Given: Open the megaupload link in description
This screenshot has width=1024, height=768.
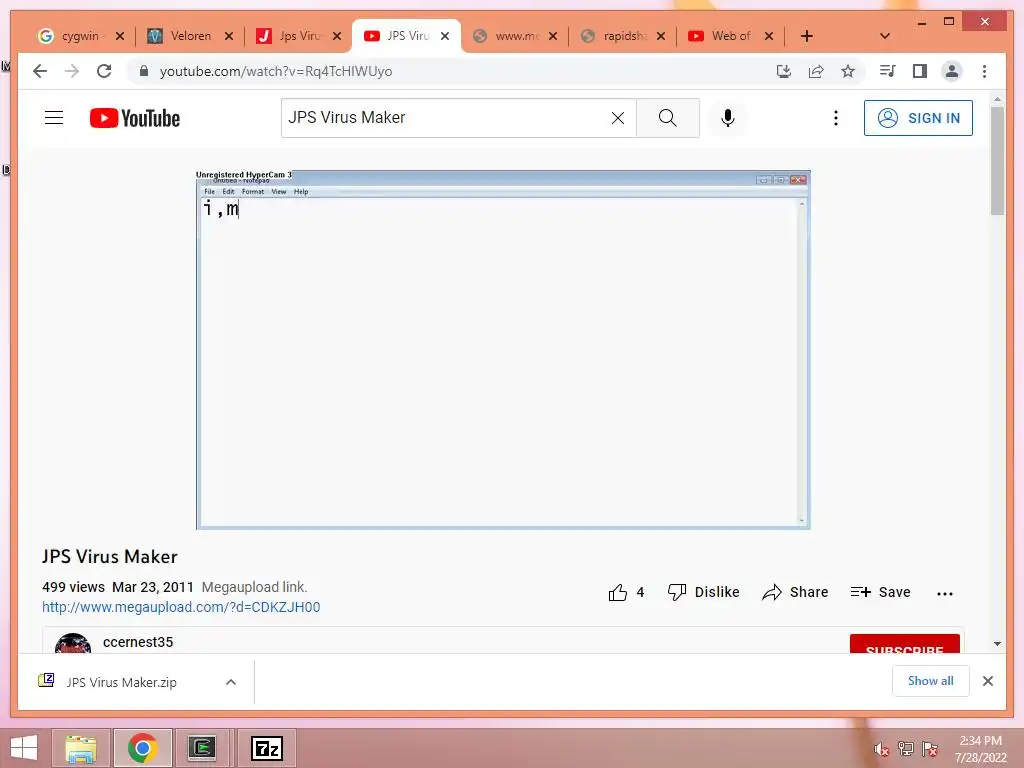Looking at the screenshot, I should click(181, 607).
